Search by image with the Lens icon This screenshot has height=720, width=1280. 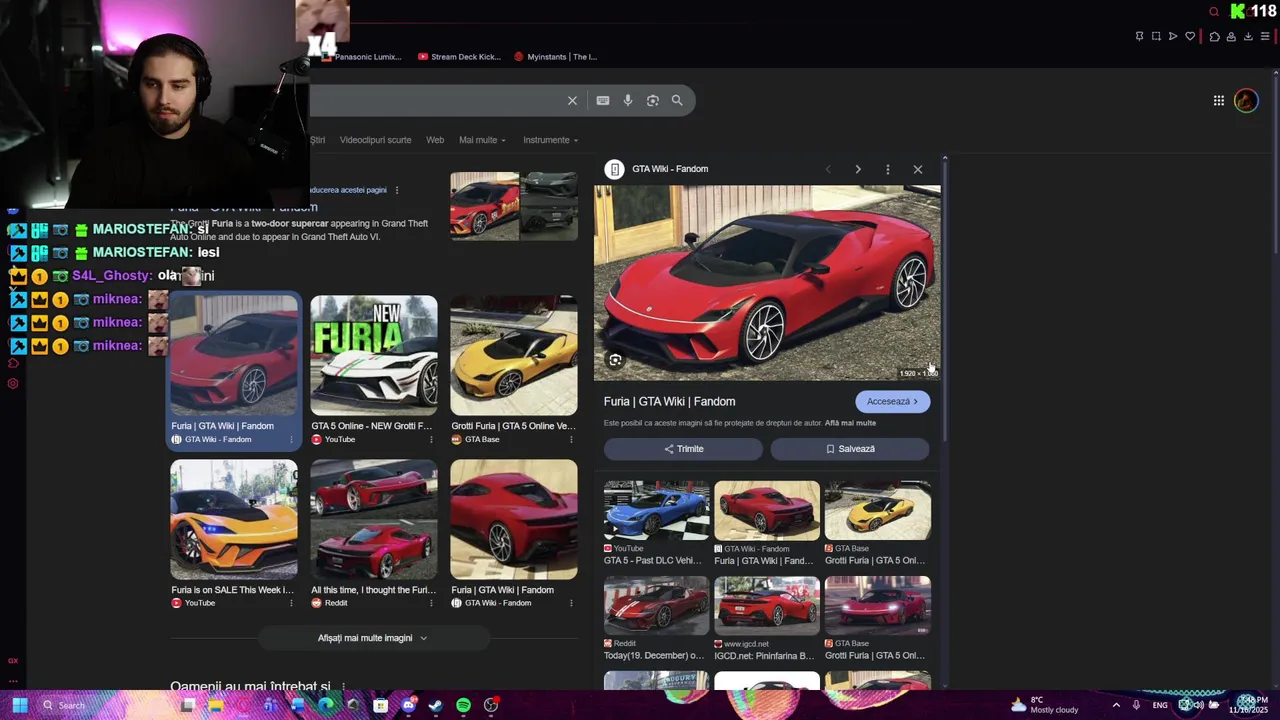pyautogui.click(x=652, y=100)
